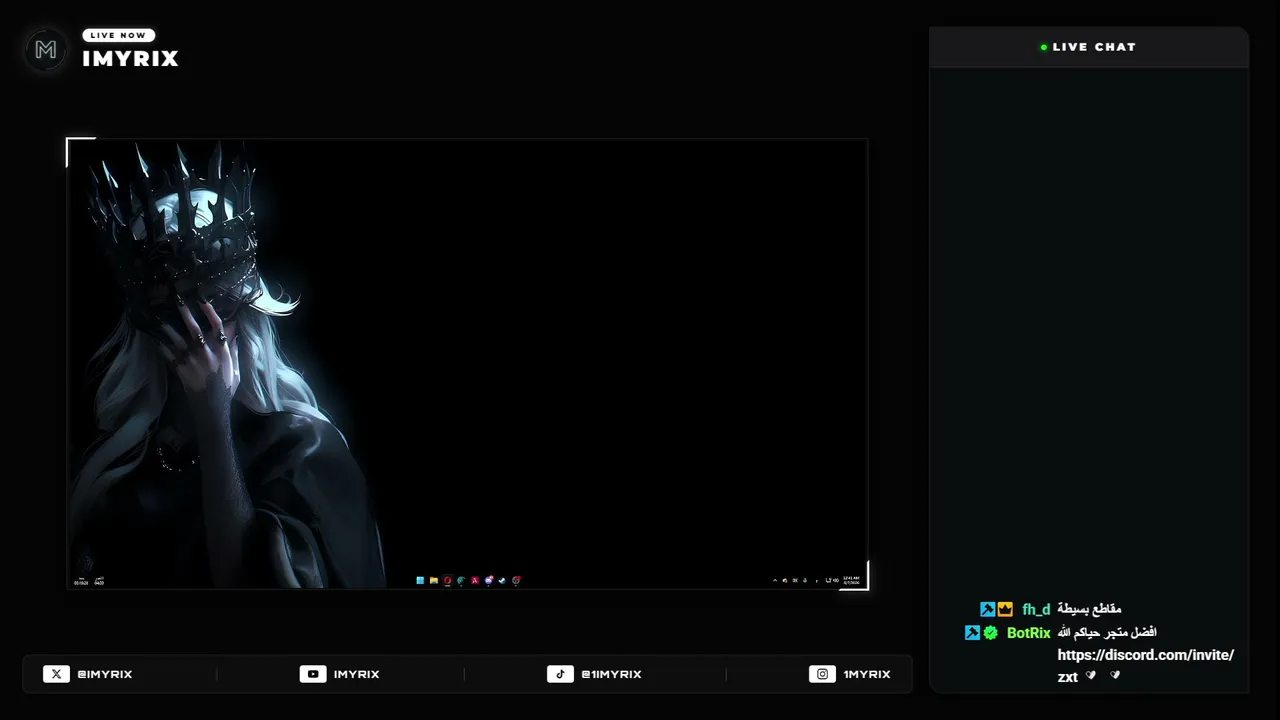This screenshot has width=1280, height=720.
Task: Open the Windows Start menu in the captured desktop
Action: click(420, 580)
